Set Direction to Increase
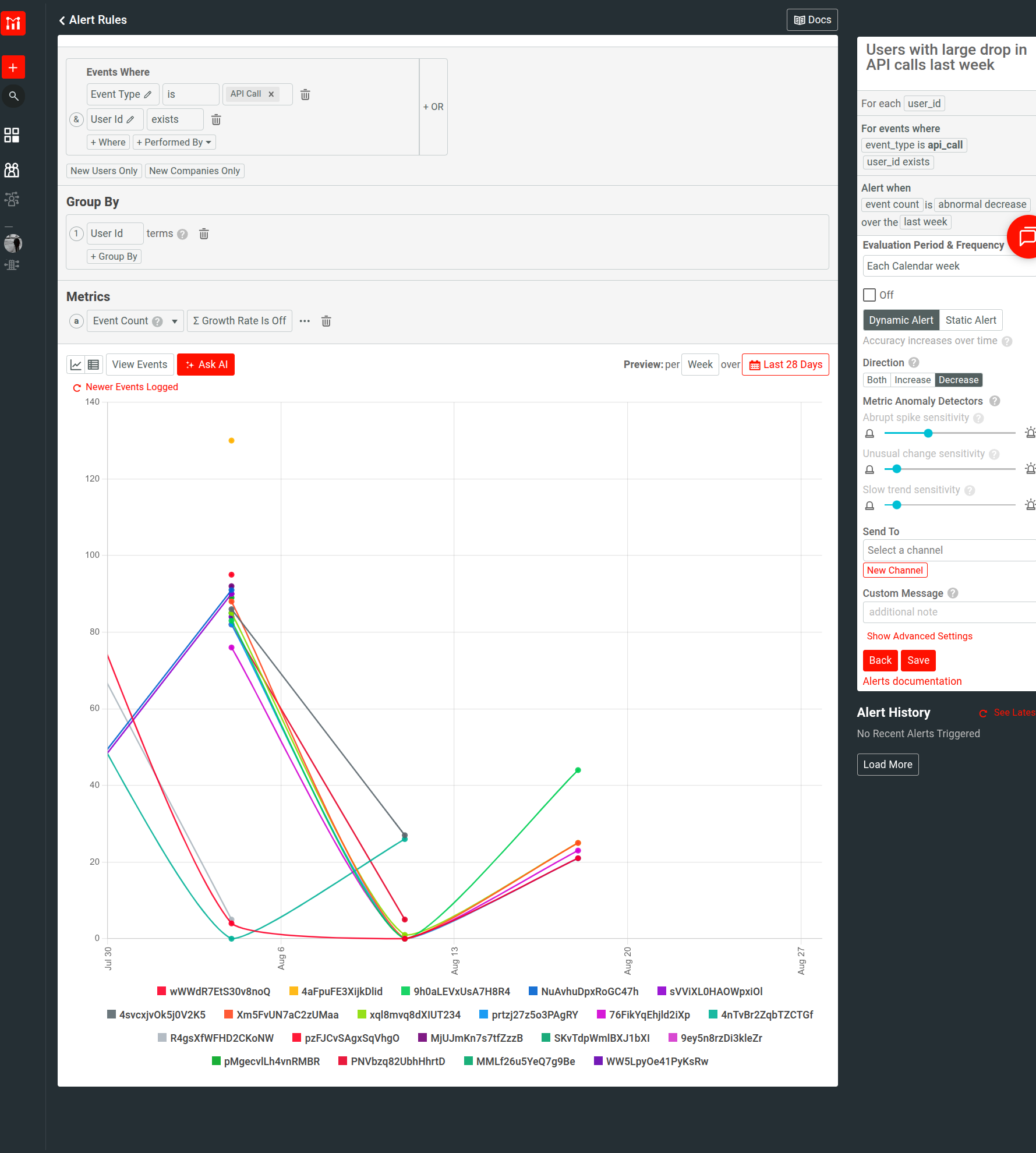This screenshot has height=1153, width=1036. (913, 380)
